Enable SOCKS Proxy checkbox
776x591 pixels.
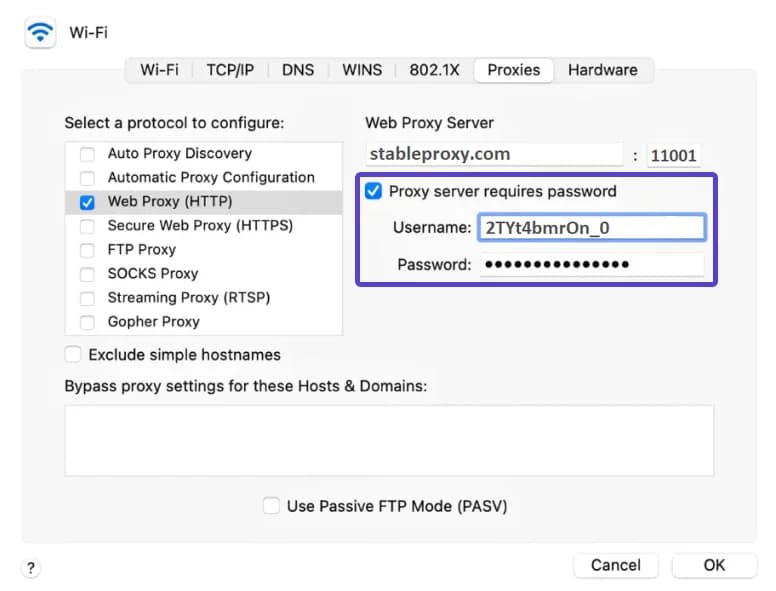pos(87,274)
